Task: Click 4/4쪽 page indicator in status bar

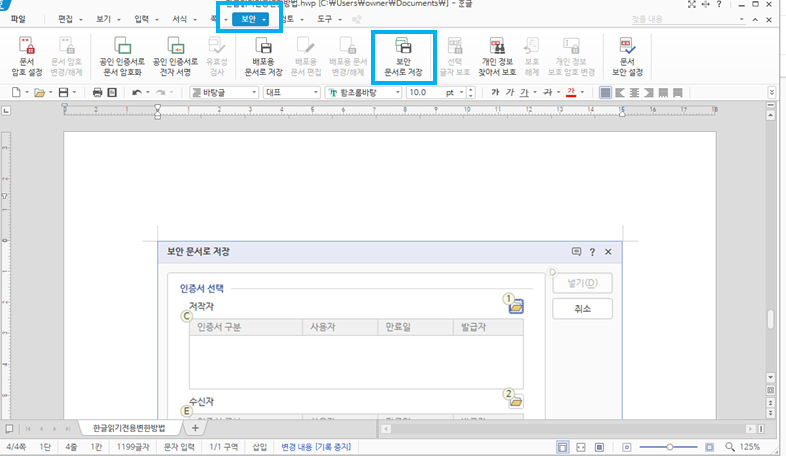Action: [17, 446]
